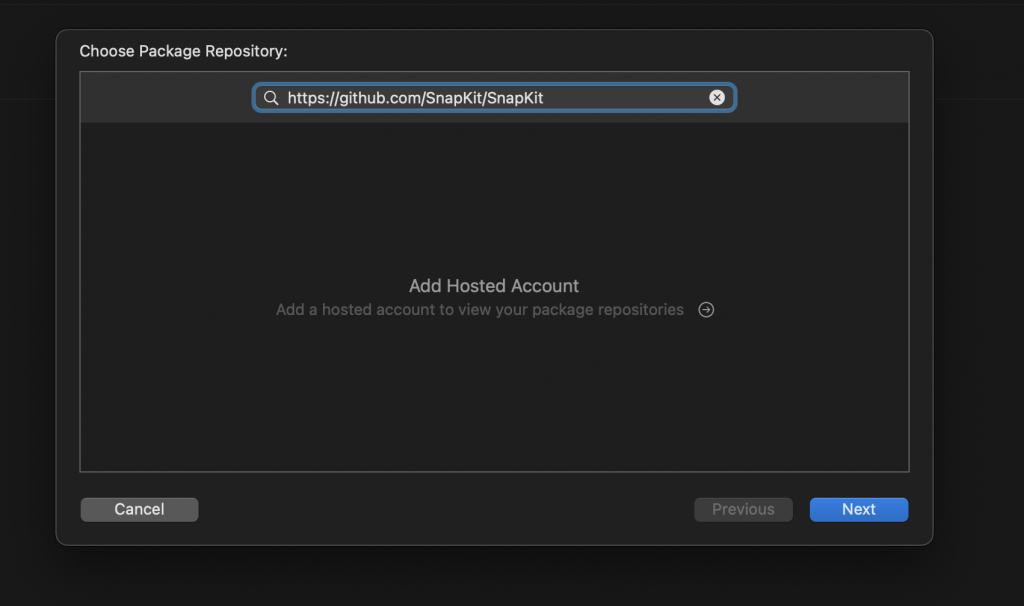1024x606 pixels.
Task: Click the Previous button
Action: (743, 509)
